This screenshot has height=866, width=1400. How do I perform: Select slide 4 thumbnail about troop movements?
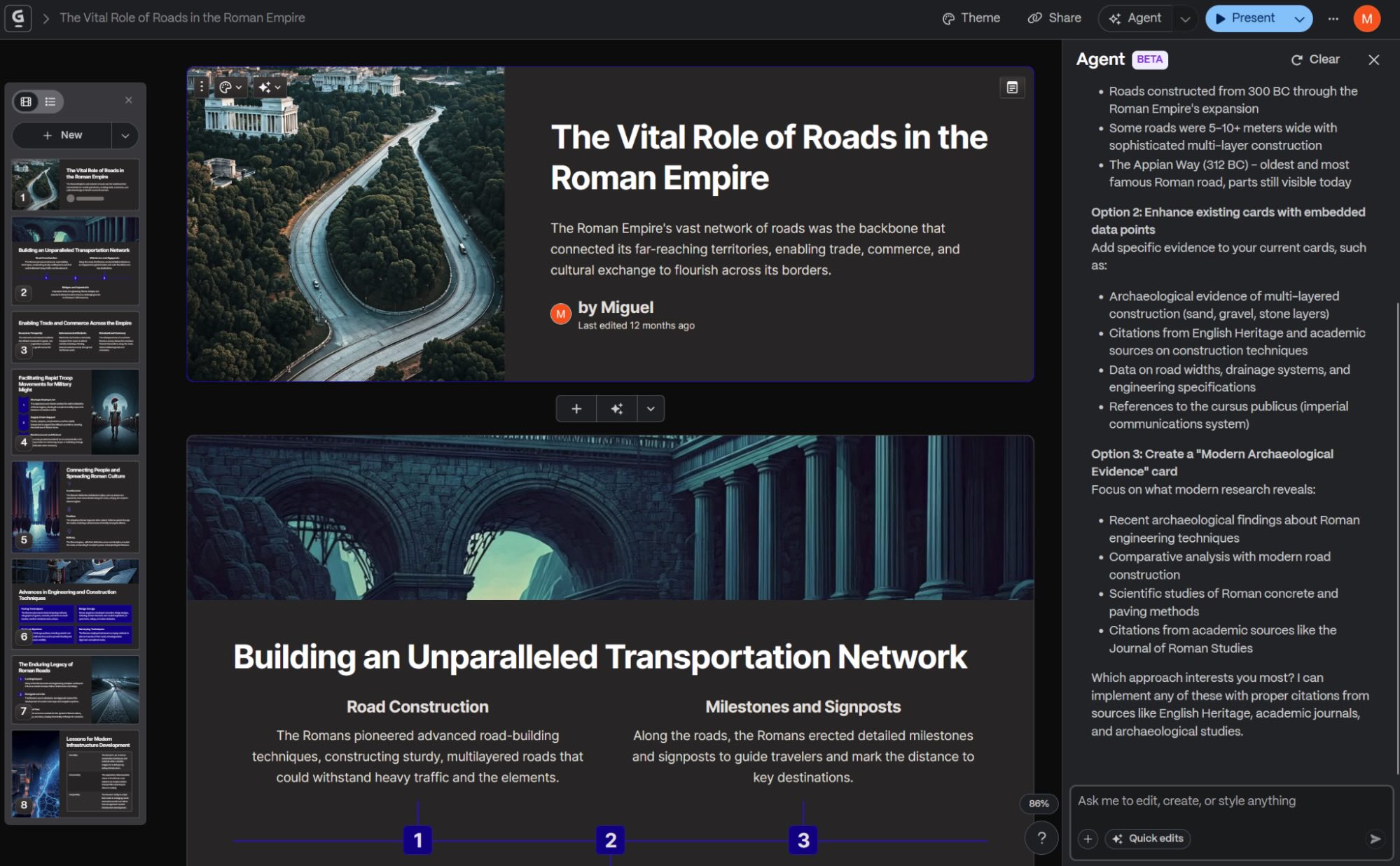pyautogui.click(x=75, y=412)
